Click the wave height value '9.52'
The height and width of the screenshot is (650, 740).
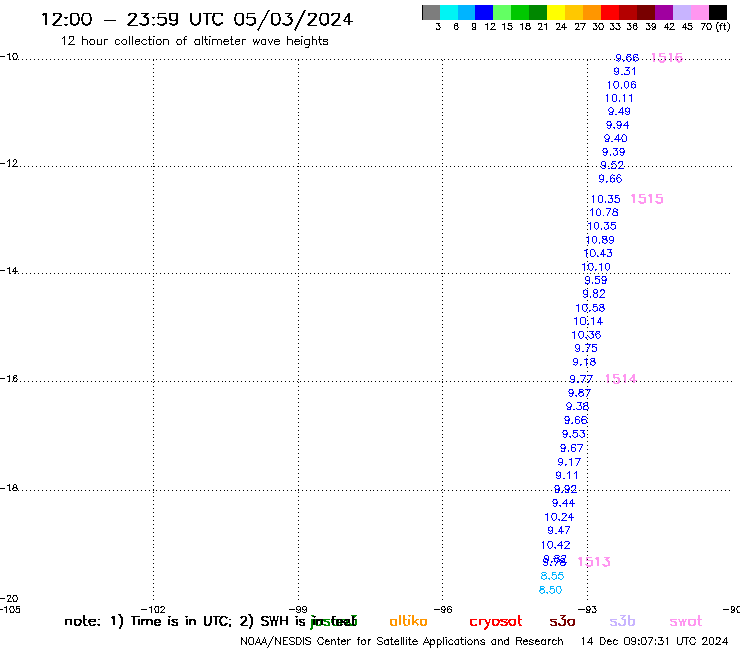612,165
